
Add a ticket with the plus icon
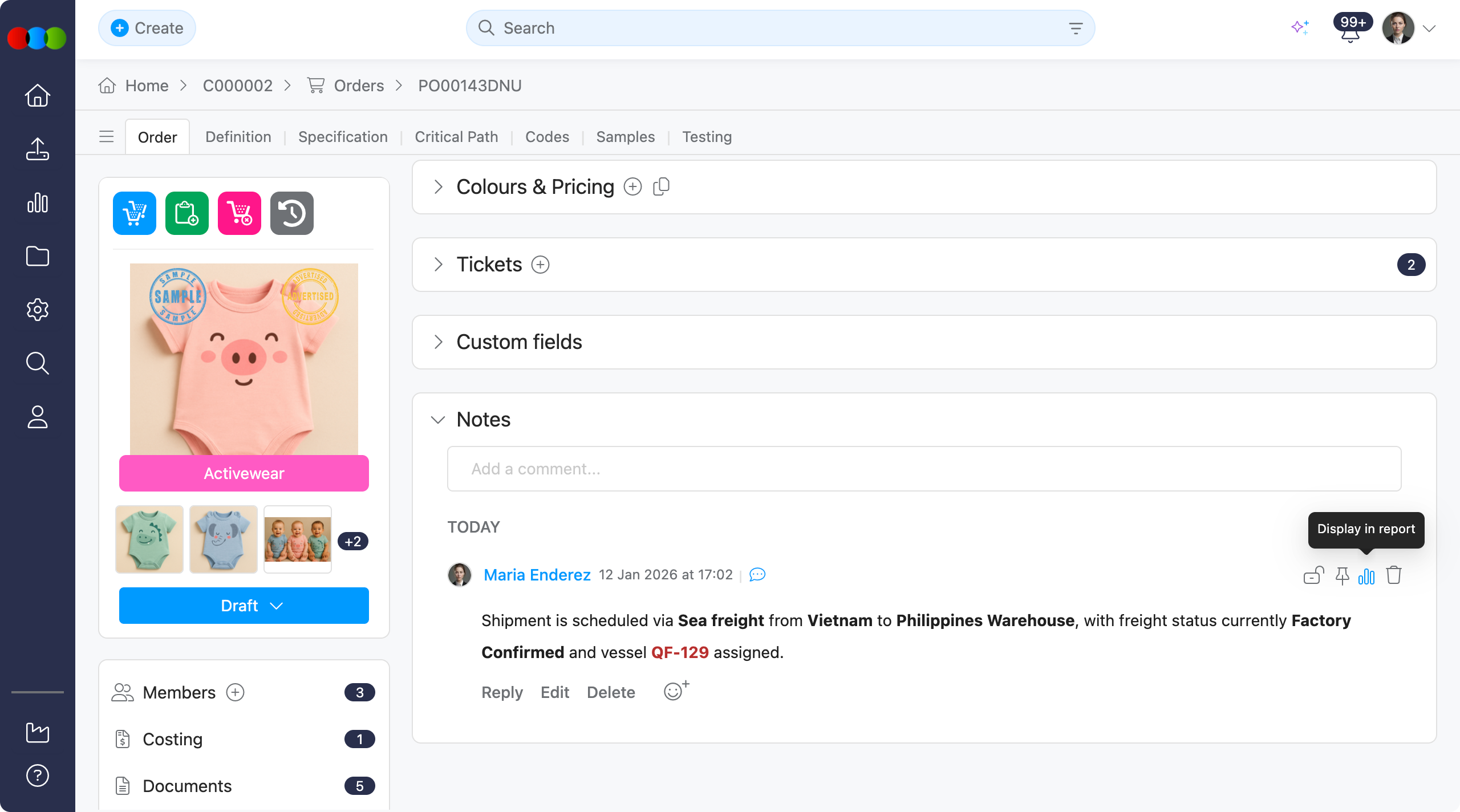(540, 265)
